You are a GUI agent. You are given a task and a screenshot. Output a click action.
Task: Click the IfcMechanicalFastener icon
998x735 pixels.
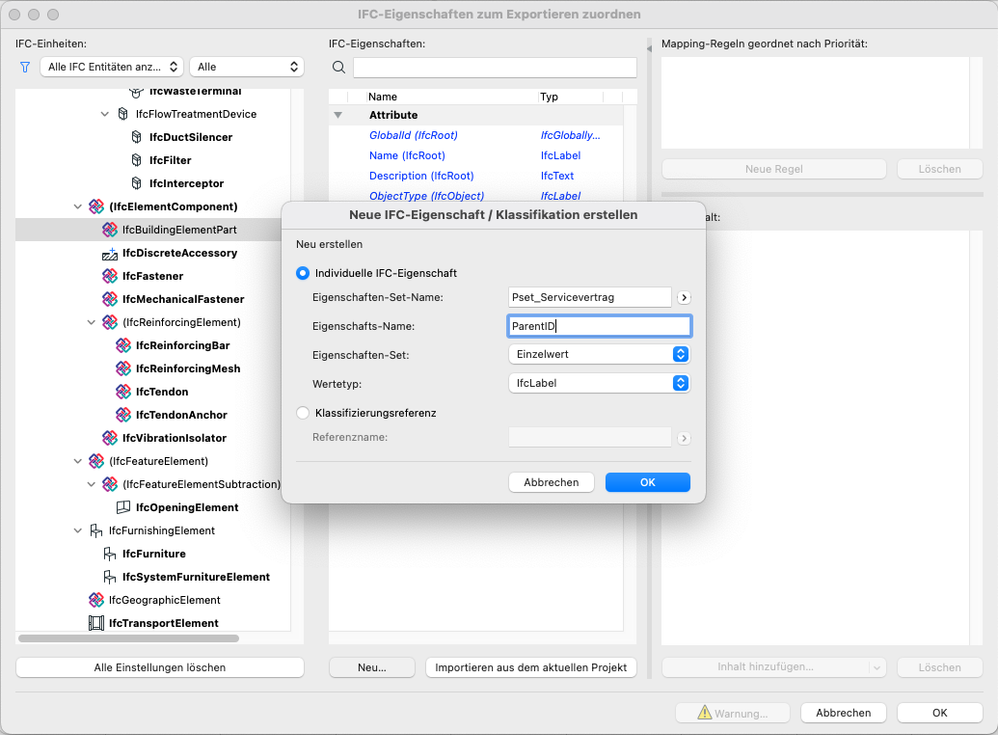tap(109, 299)
